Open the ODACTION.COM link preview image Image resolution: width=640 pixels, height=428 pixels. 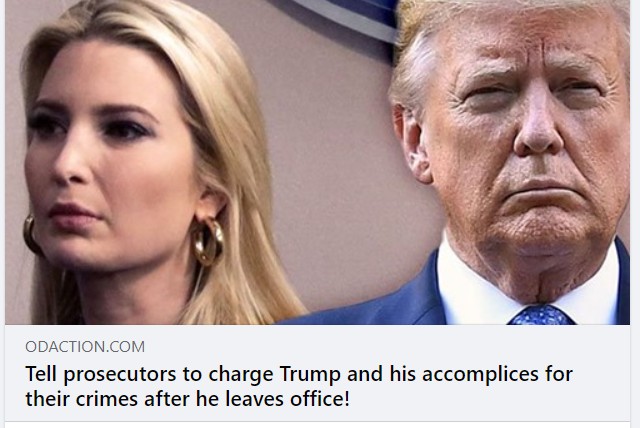click(x=318, y=162)
